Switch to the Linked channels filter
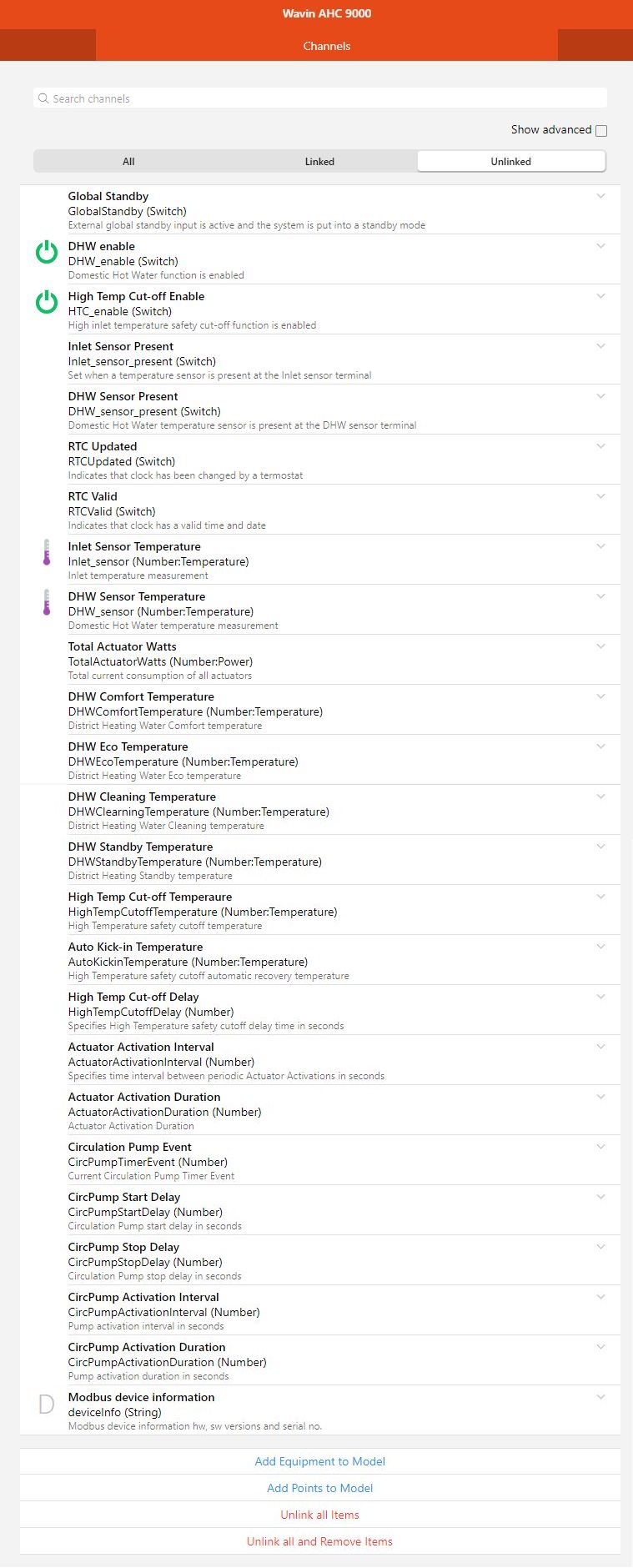Screen dimensions: 633x1568 [319, 162]
